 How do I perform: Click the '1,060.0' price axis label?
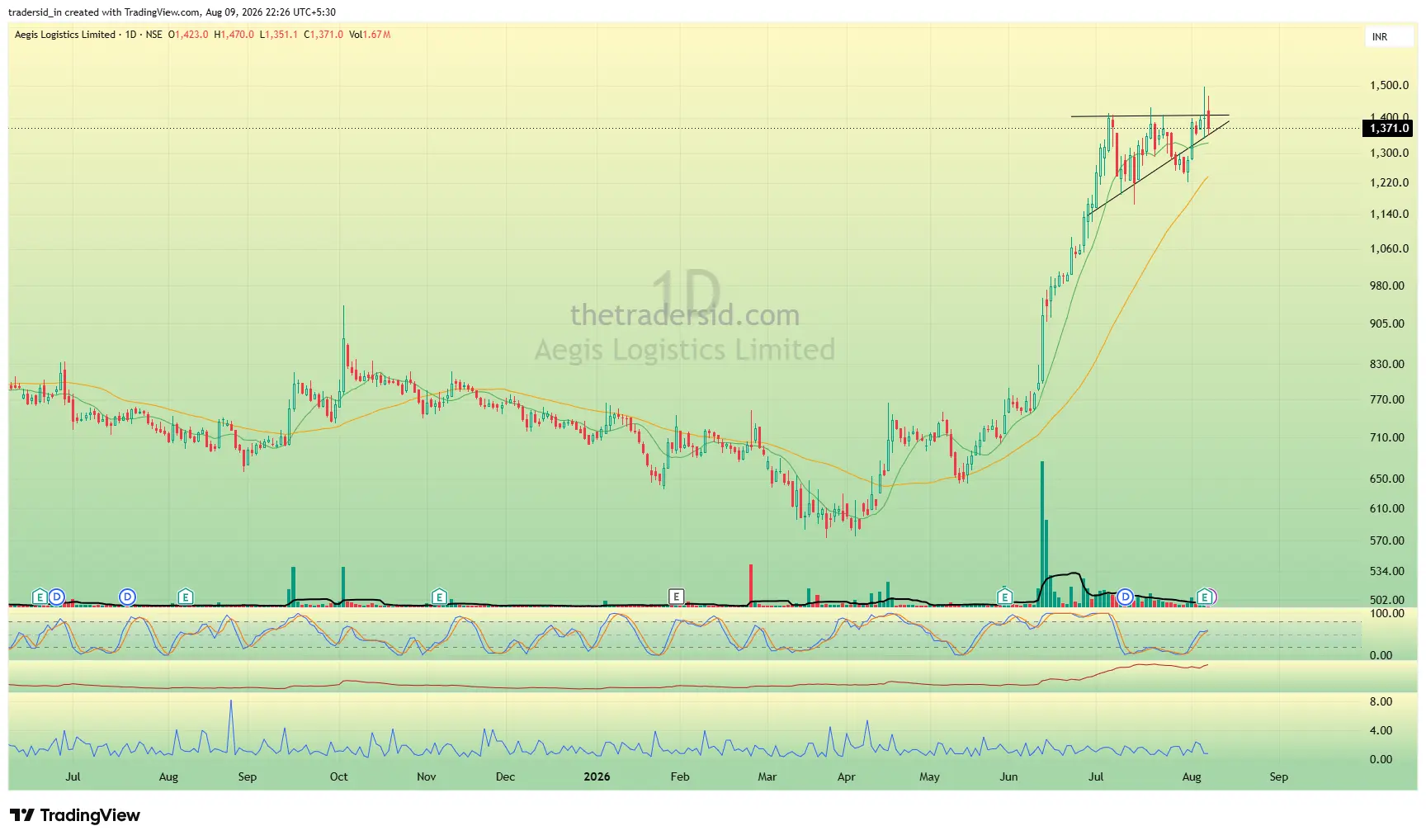click(1389, 249)
